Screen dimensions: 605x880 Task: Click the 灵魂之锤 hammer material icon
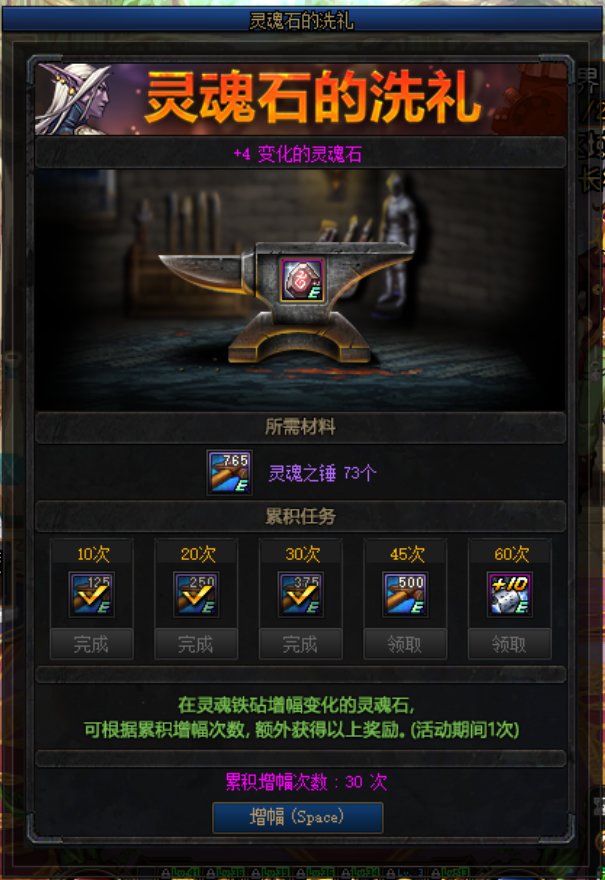click(229, 473)
